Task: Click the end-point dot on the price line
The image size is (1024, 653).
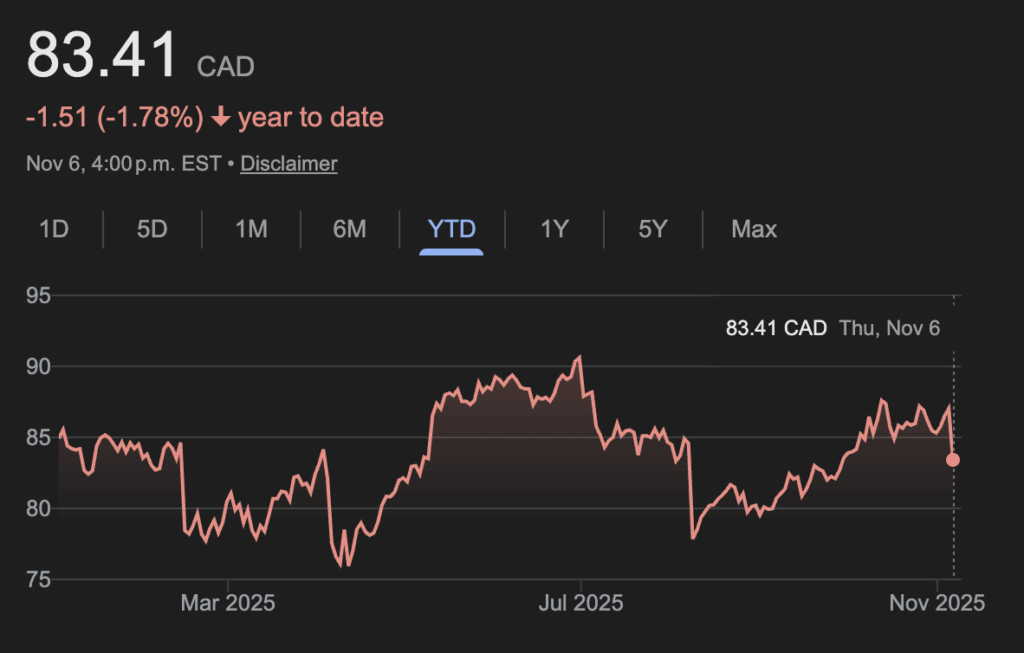Action: [953, 460]
